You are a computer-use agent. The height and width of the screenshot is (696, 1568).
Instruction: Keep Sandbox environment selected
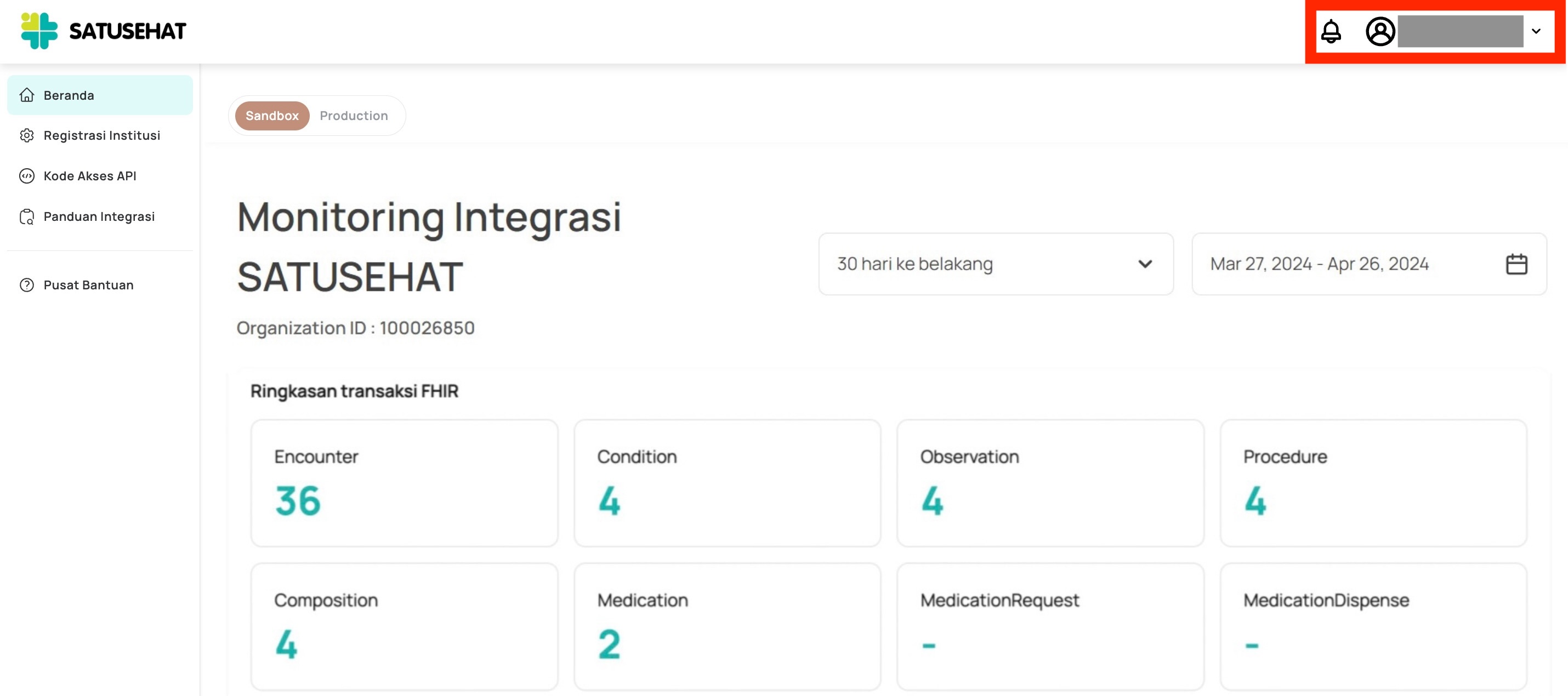click(x=271, y=116)
